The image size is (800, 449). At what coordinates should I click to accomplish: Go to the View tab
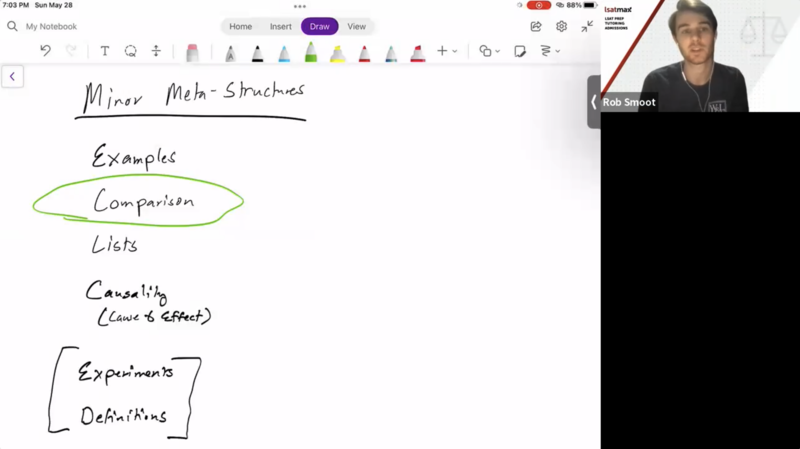356,27
